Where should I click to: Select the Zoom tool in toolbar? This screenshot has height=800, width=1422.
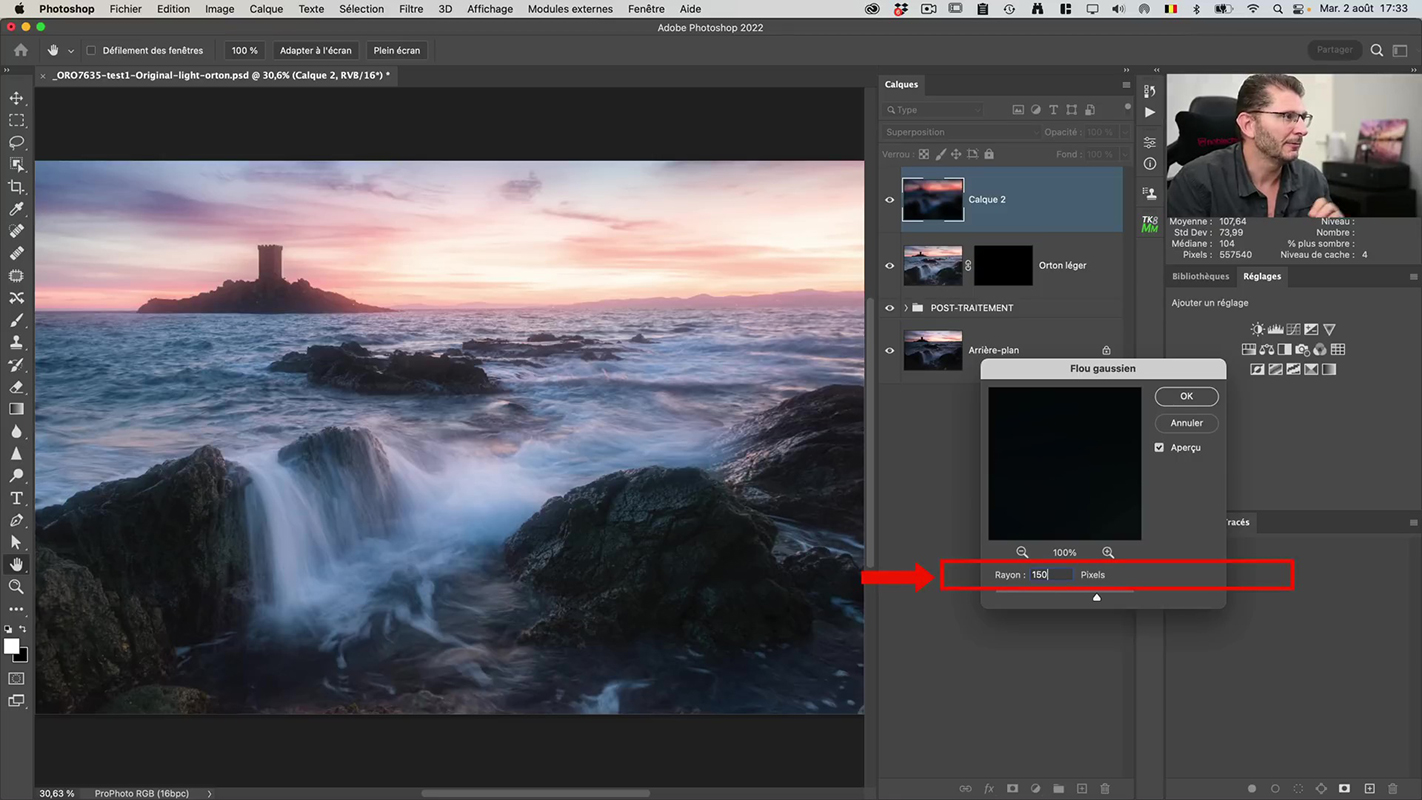point(16,587)
